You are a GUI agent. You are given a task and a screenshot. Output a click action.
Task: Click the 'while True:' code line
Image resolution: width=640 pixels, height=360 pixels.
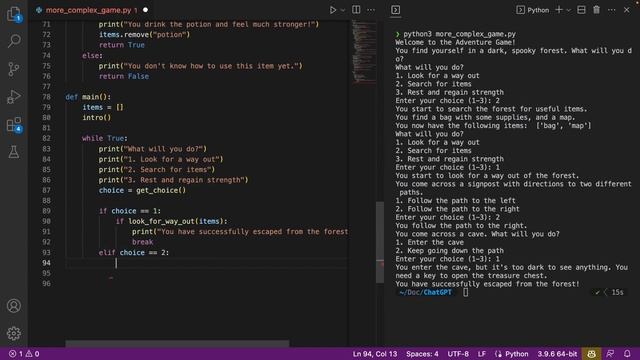click(104, 138)
